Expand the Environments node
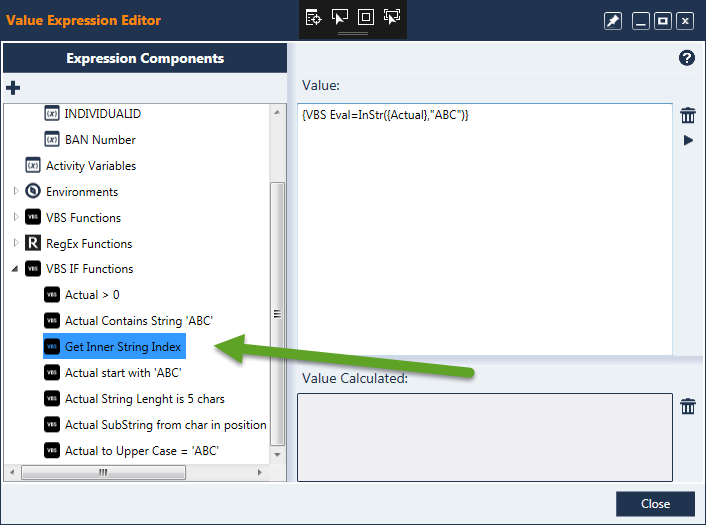The width and height of the screenshot is (706, 525). [16, 191]
